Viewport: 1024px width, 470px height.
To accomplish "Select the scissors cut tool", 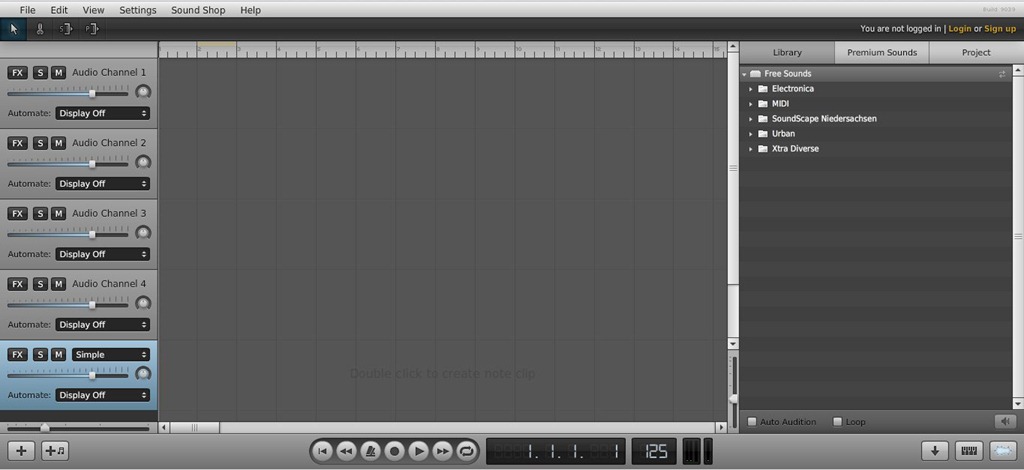I will point(40,29).
